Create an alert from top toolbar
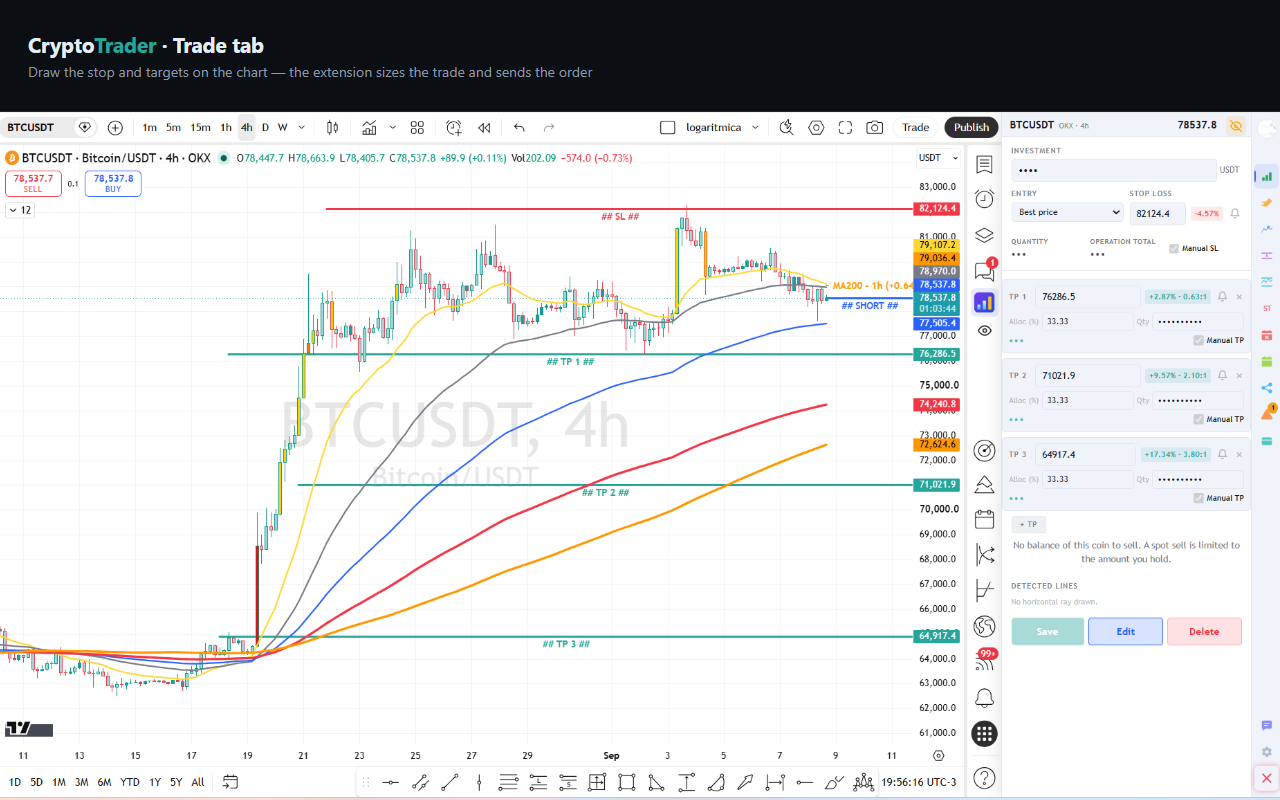Image resolution: width=1280 pixels, height=800 pixels. [x=454, y=127]
